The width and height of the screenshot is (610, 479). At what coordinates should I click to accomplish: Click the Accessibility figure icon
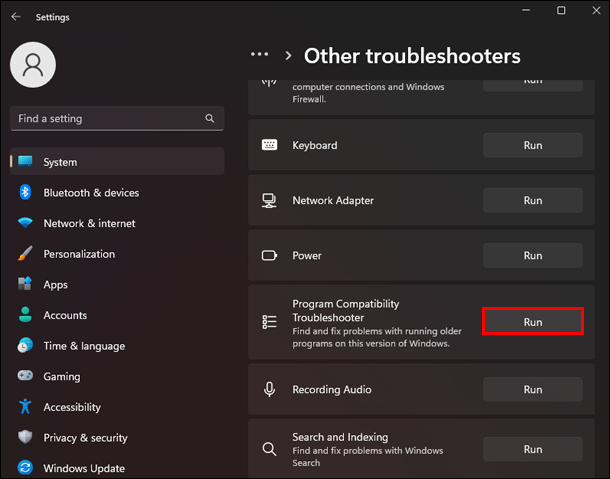(x=25, y=407)
